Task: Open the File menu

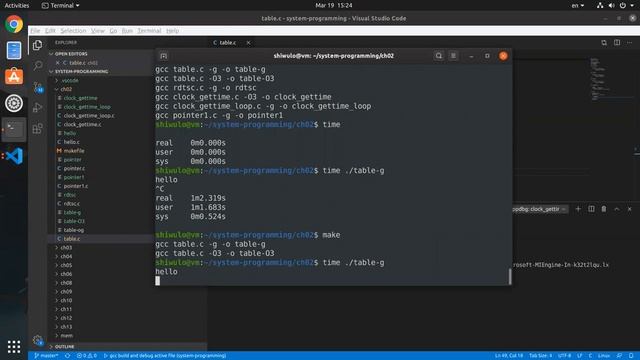Action: [x=35, y=31]
